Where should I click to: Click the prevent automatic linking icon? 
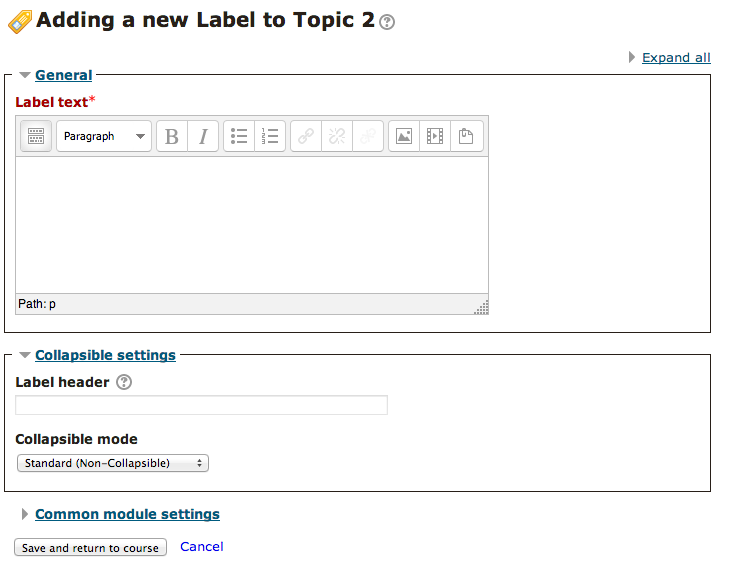(367, 136)
